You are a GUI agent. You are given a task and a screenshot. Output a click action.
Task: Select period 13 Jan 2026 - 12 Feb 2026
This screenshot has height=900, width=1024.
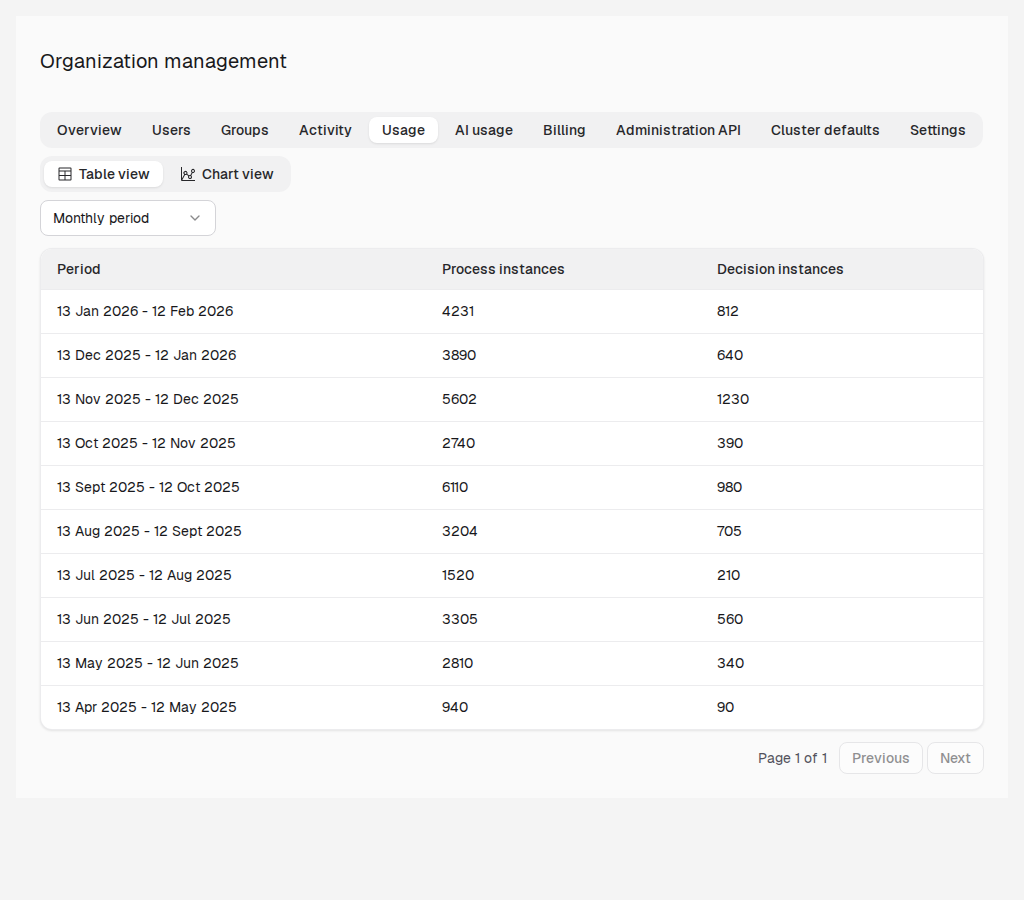(145, 312)
